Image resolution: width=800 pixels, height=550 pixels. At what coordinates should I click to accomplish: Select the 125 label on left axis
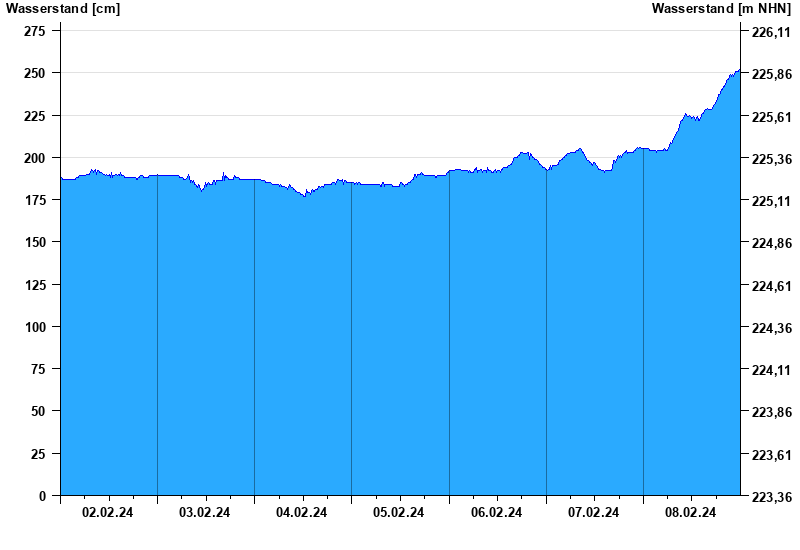point(35,285)
